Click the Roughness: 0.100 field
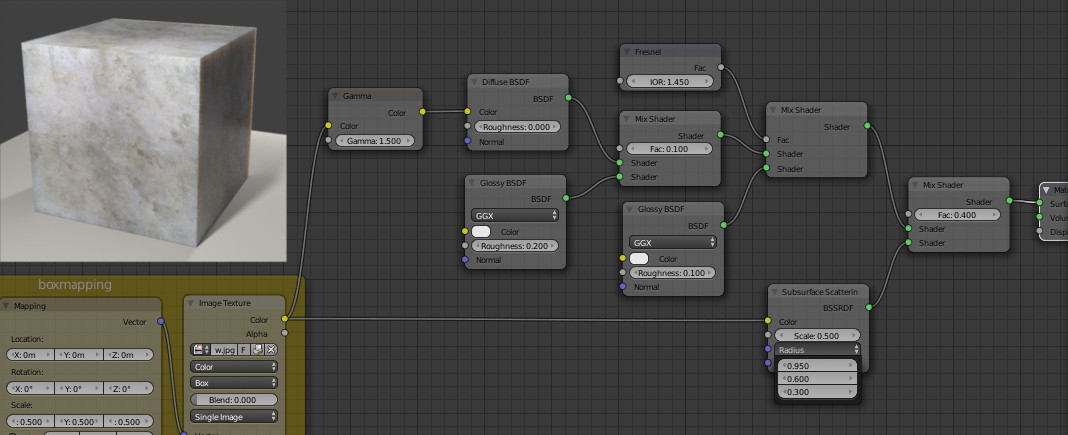The height and width of the screenshot is (435, 1068). click(x=672, y=273)
